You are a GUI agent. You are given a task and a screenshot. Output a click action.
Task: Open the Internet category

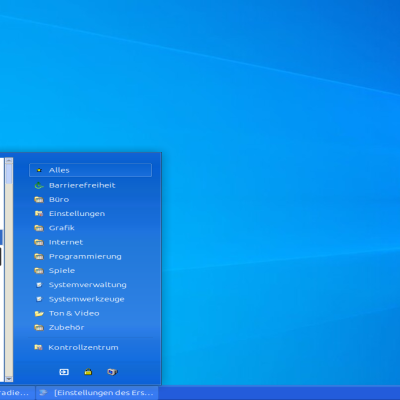point(90,242)
